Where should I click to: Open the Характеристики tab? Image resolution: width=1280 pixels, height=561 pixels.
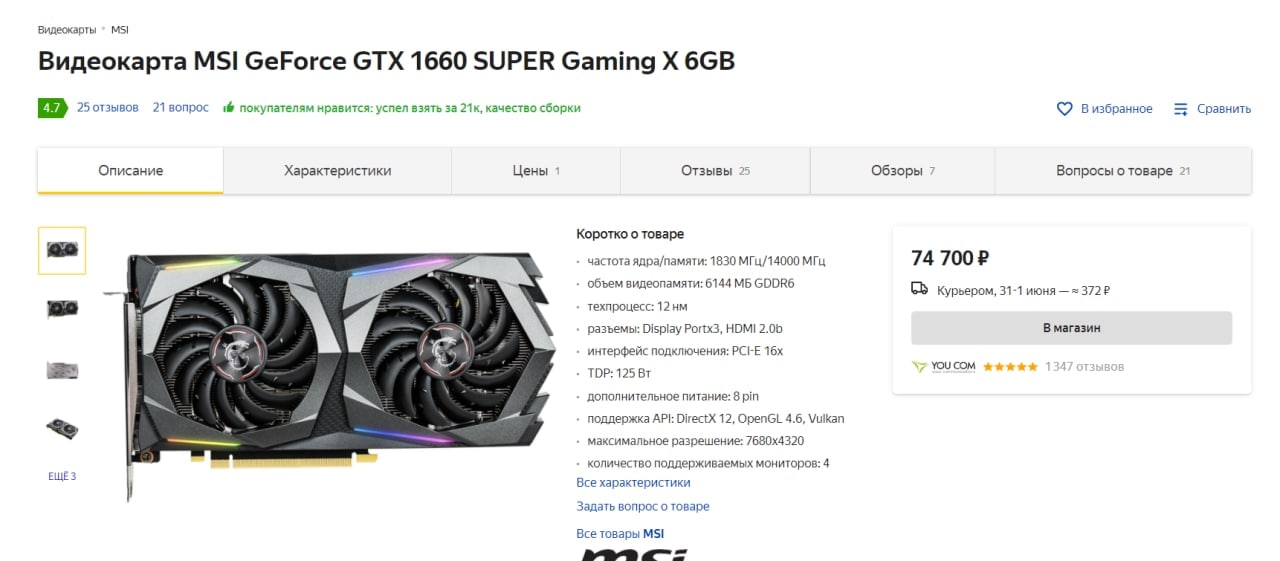337,171
